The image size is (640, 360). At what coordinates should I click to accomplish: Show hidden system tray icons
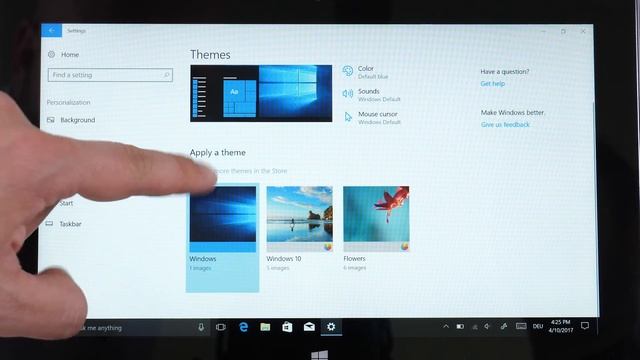coord(446,327)
